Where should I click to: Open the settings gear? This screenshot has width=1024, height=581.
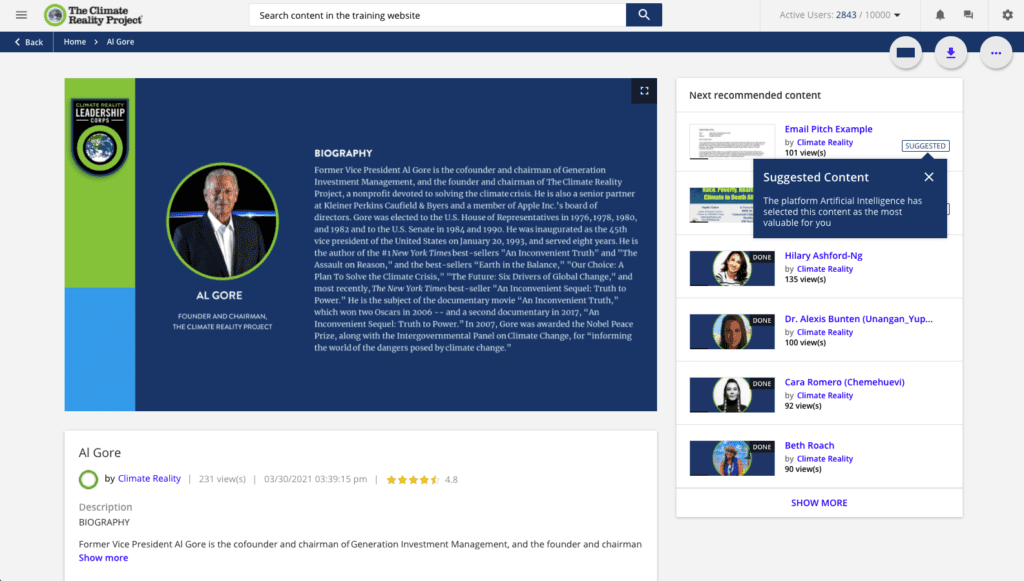[1008, 15]
